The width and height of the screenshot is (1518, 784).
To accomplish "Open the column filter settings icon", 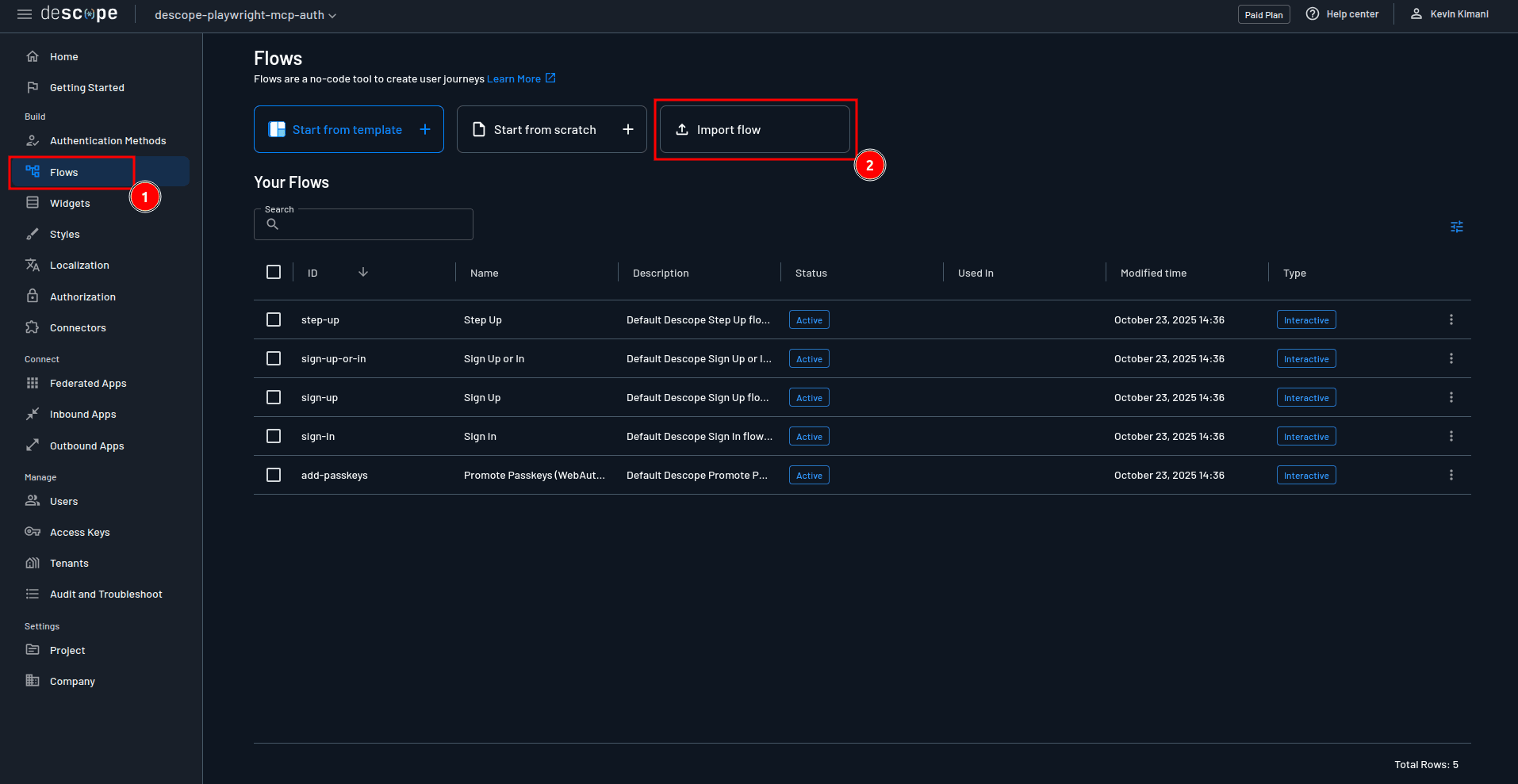I will tap(1455, 227).
